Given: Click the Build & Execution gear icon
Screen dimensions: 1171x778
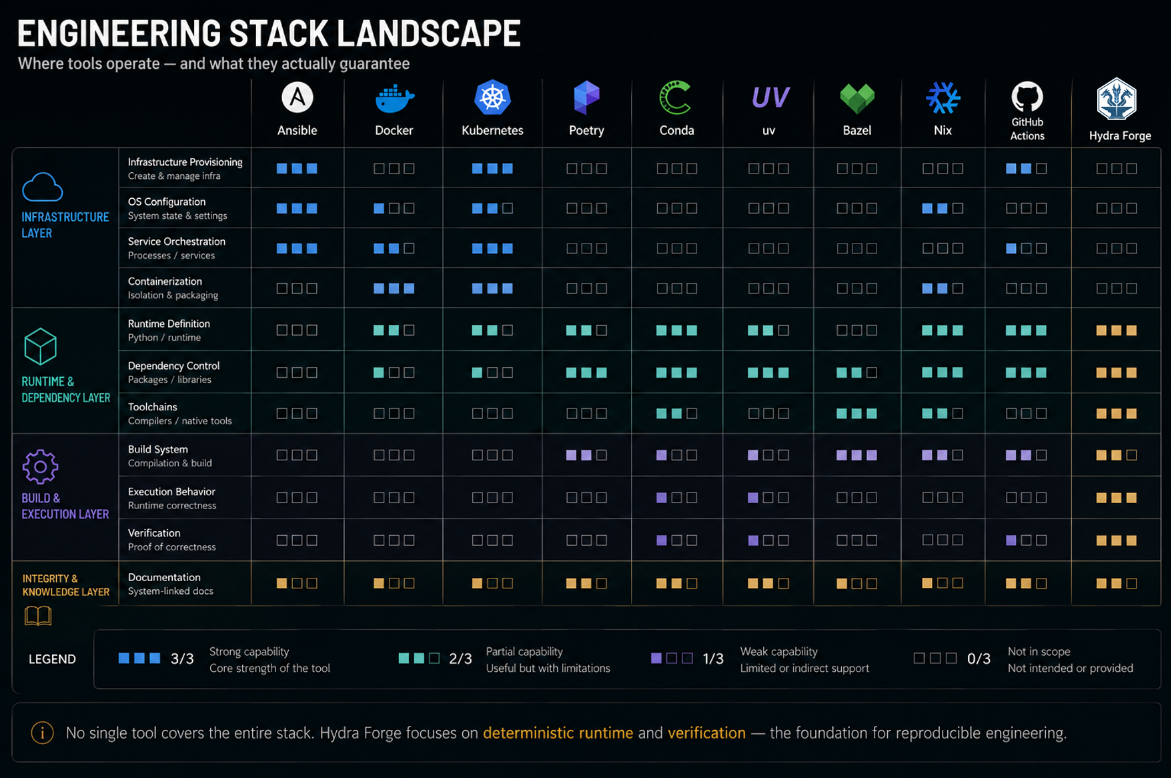Looking at the screenshot, I should pos(40,467).
